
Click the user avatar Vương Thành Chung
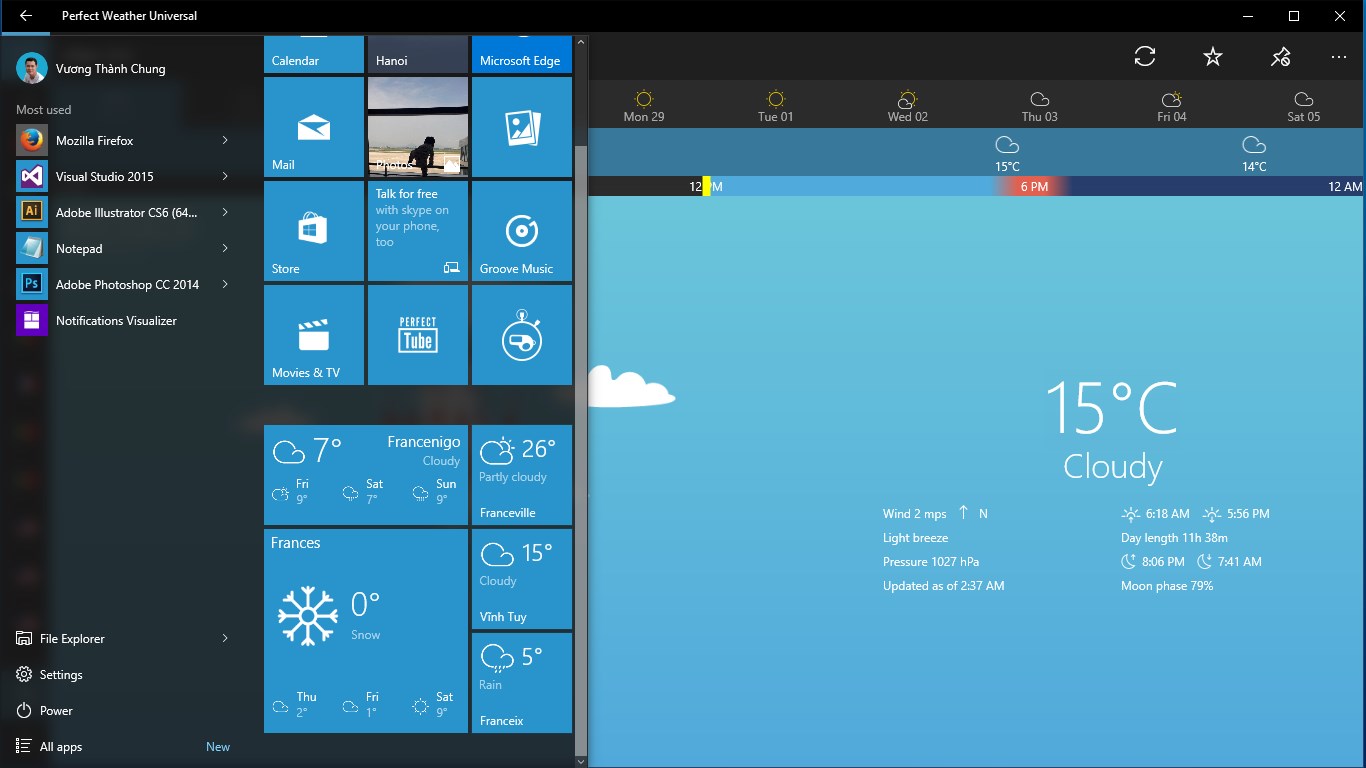[32, 68]
